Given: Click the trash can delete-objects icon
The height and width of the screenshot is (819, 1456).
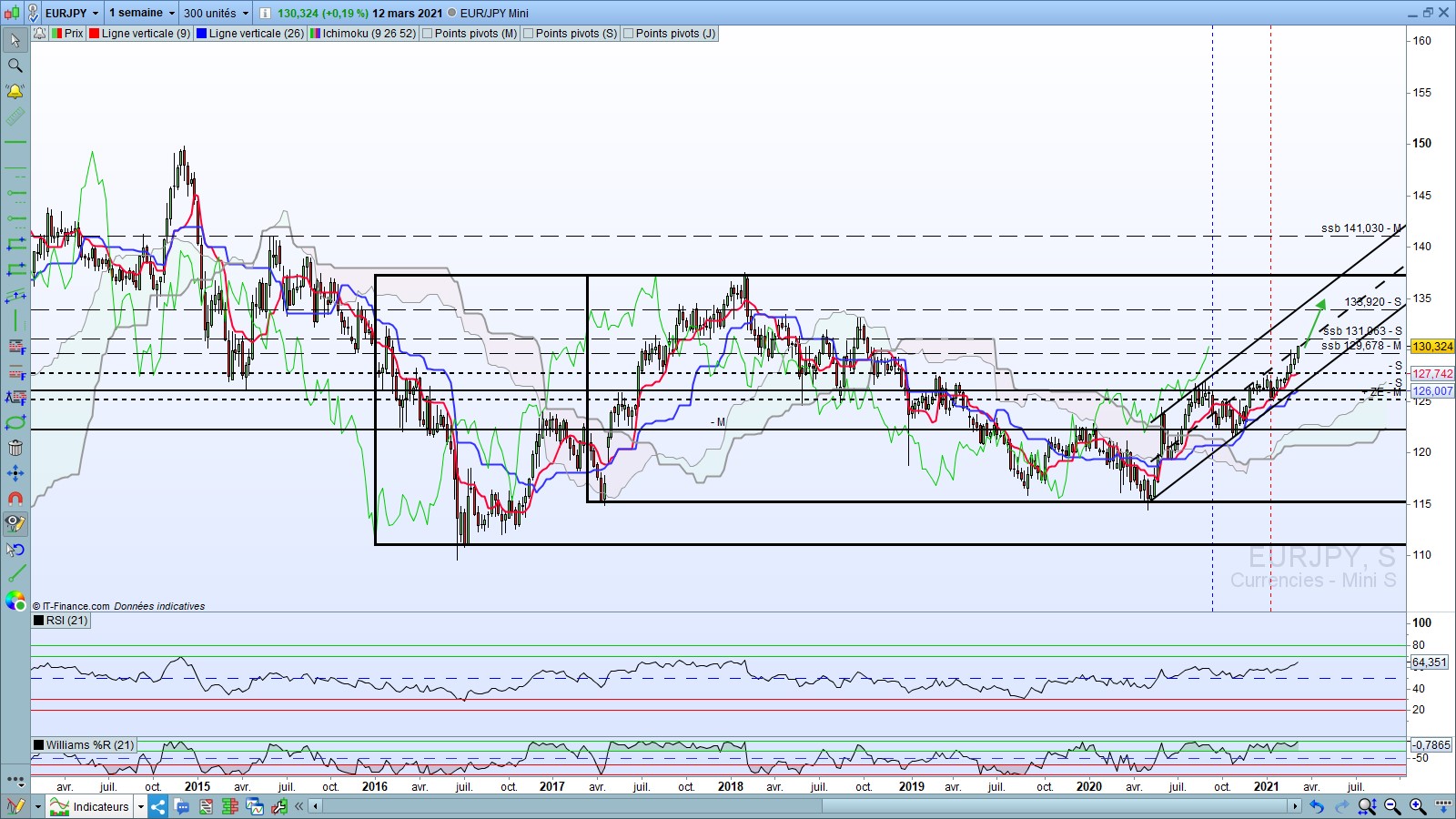Looking at the screenshot, I should point(15,448).
